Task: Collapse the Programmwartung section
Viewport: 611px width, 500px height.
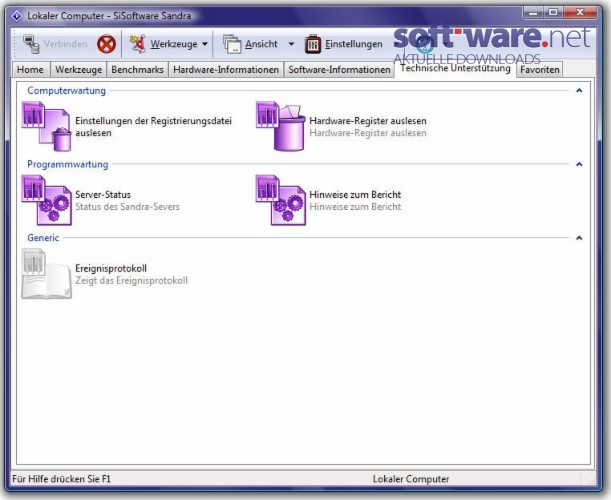Action: (579, 164)
